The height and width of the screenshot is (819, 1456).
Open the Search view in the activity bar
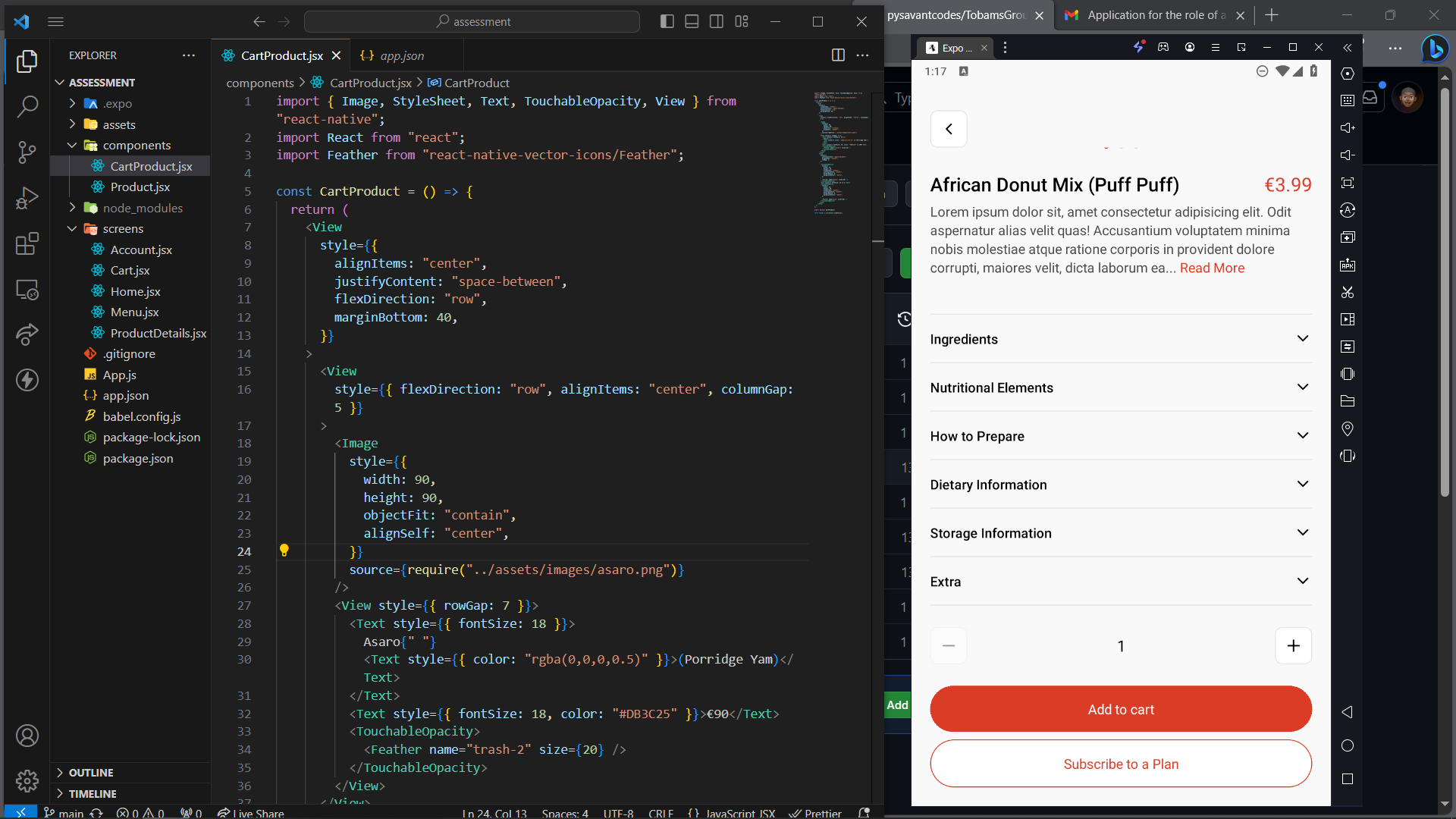click(x=27, y=106)
